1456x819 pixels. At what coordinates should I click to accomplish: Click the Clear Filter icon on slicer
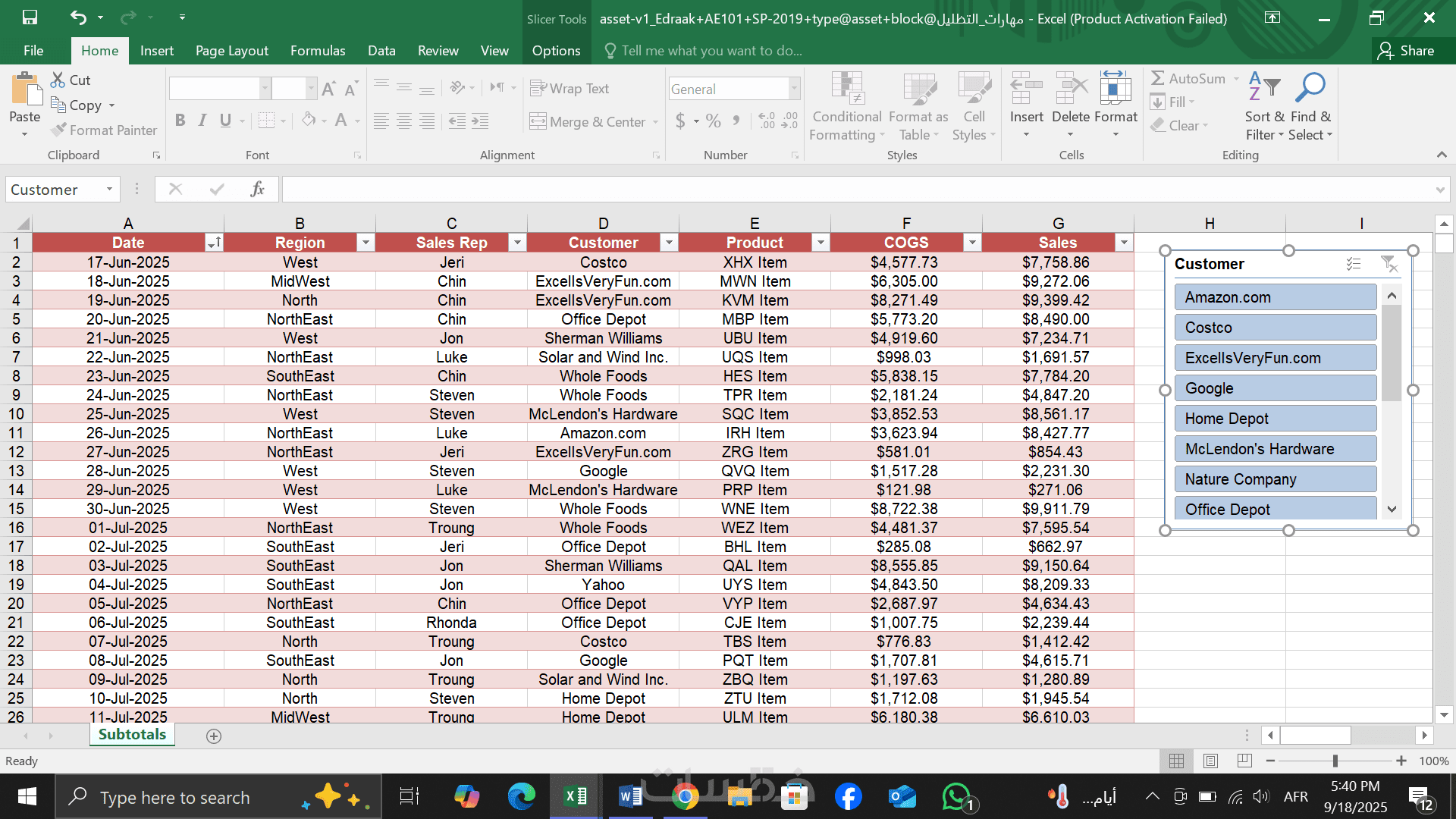(1389, 264)
